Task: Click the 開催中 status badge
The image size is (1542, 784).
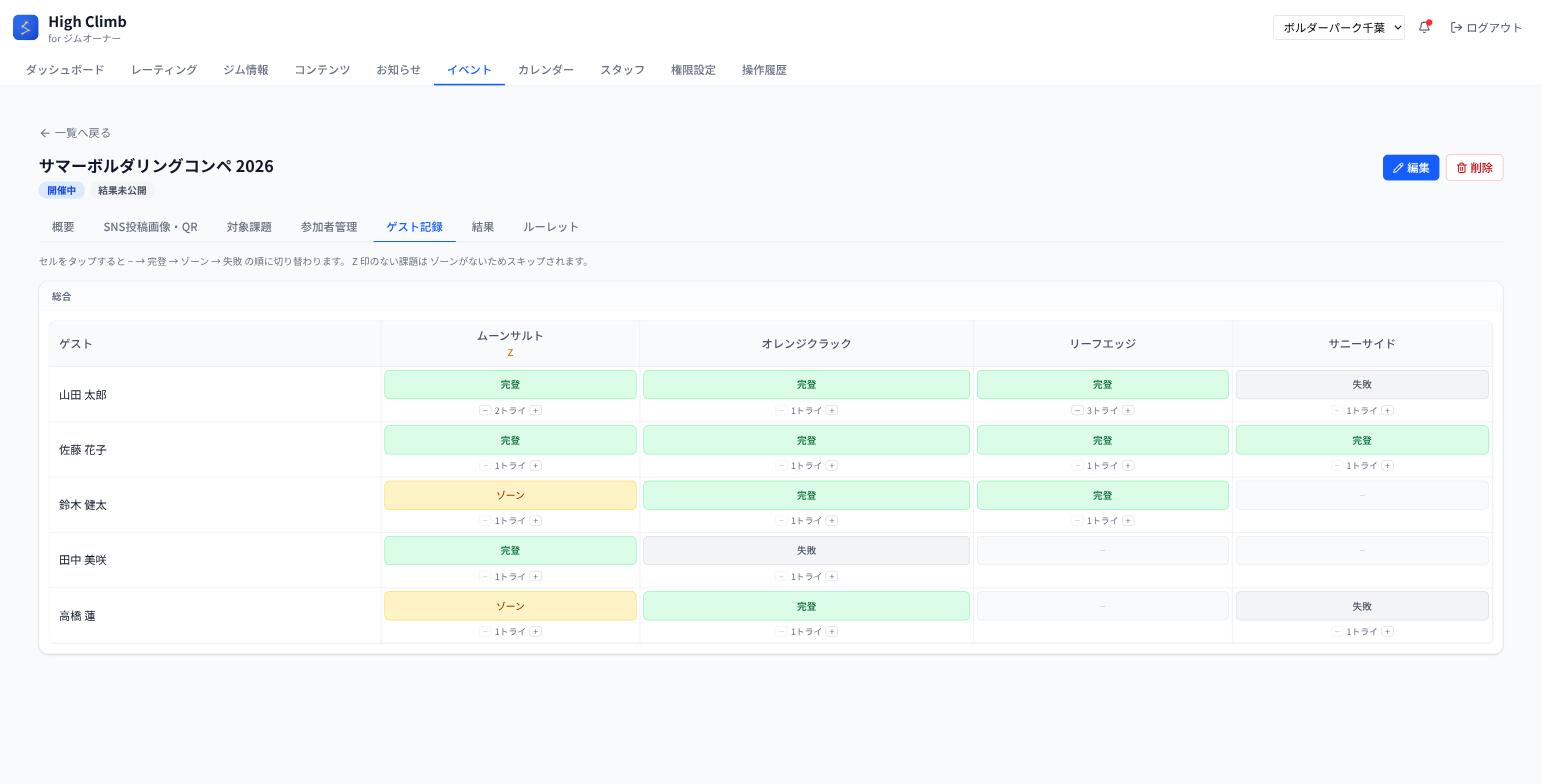Action: 61,191
